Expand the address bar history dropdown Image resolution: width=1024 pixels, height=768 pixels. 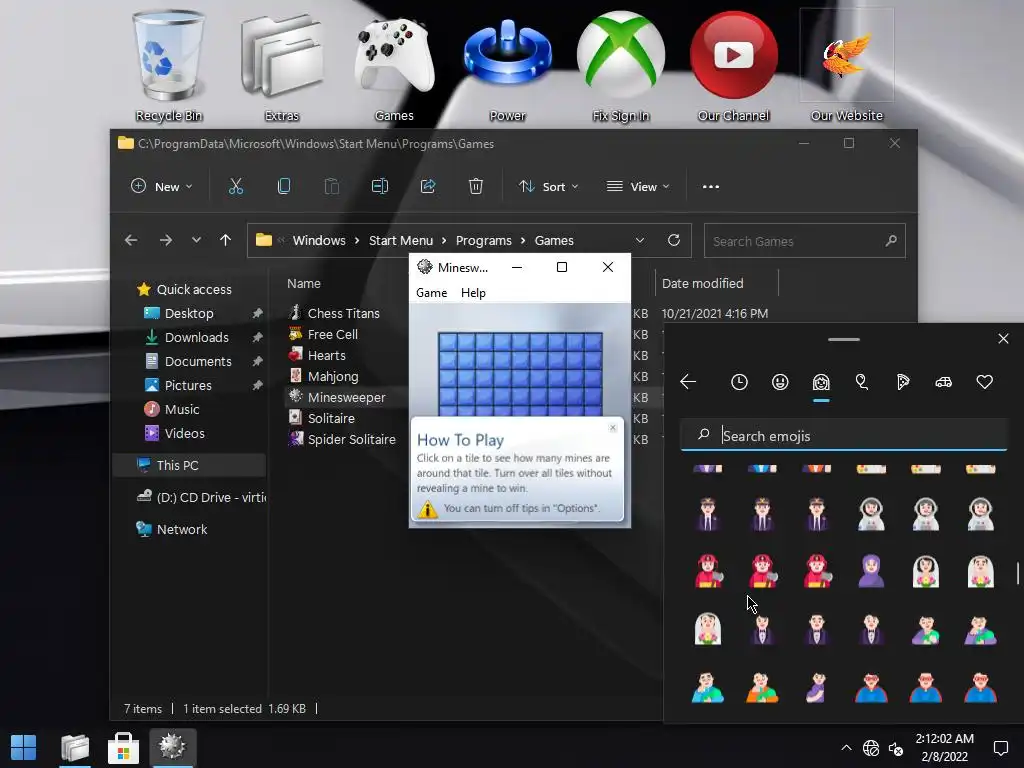coord(640,240)
